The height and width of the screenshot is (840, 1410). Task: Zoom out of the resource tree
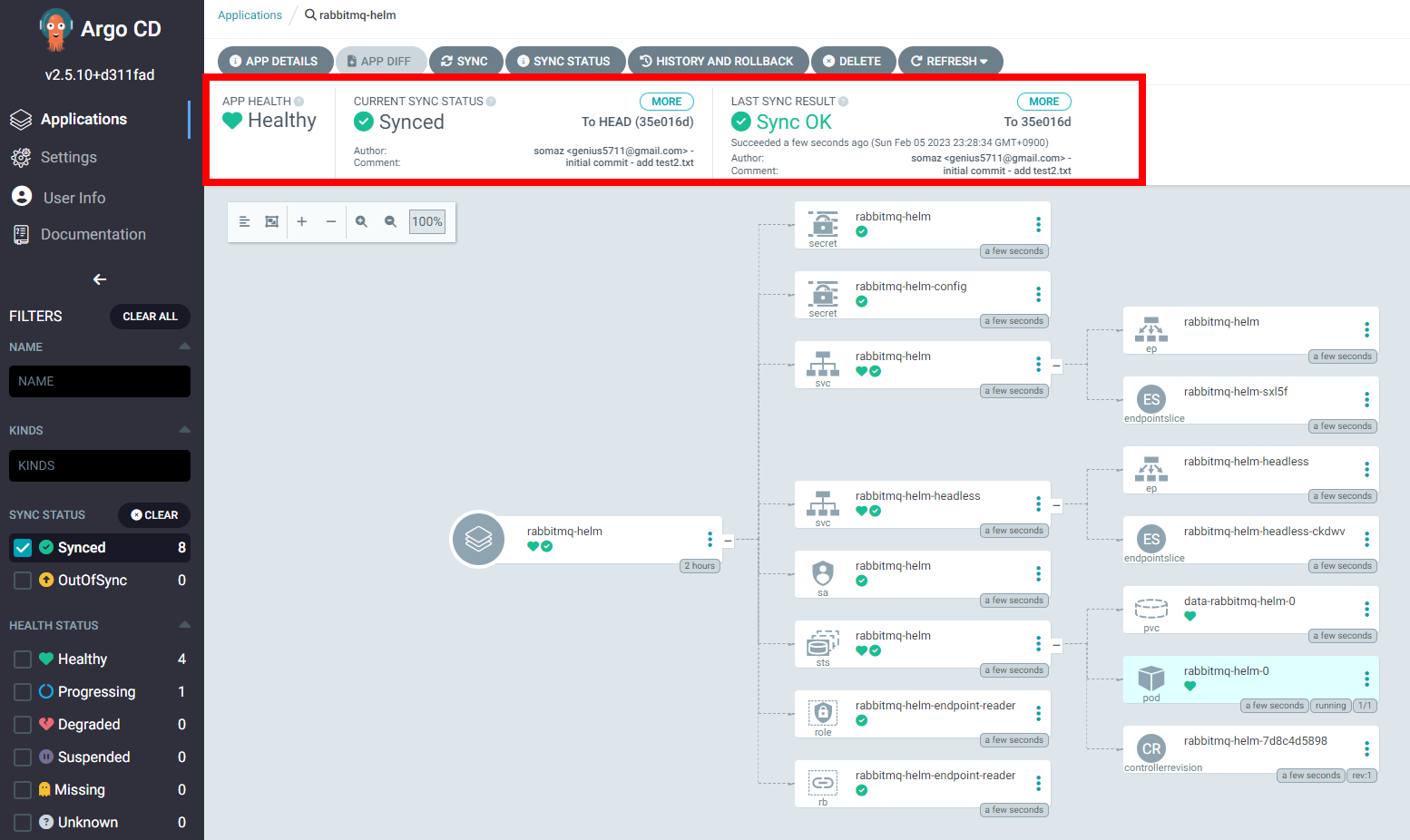[x=390, y=221]
